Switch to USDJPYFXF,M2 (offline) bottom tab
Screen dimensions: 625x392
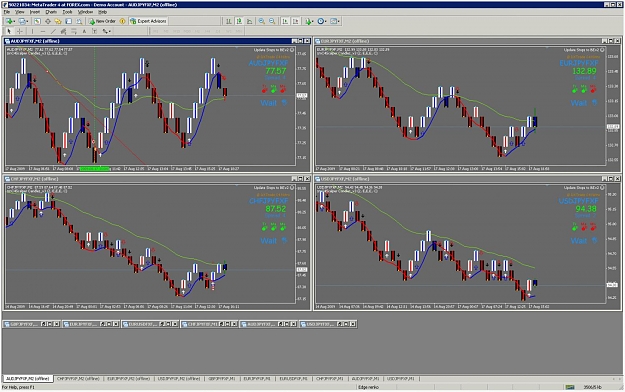tap(179, 378)
